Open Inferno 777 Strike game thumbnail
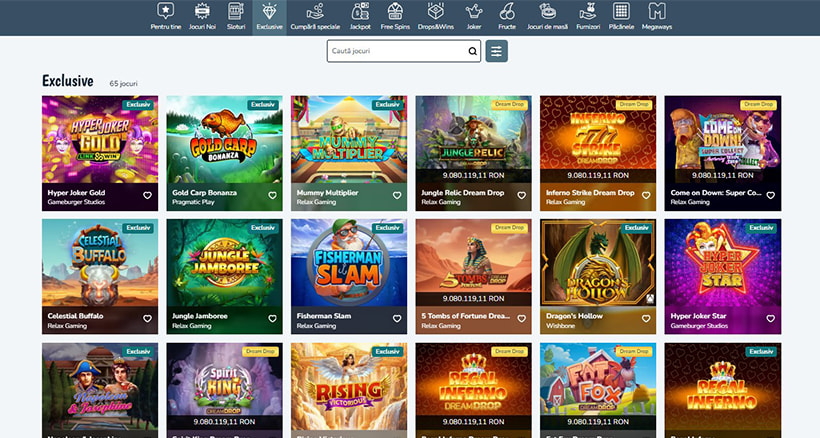 [x=598, y=139]
